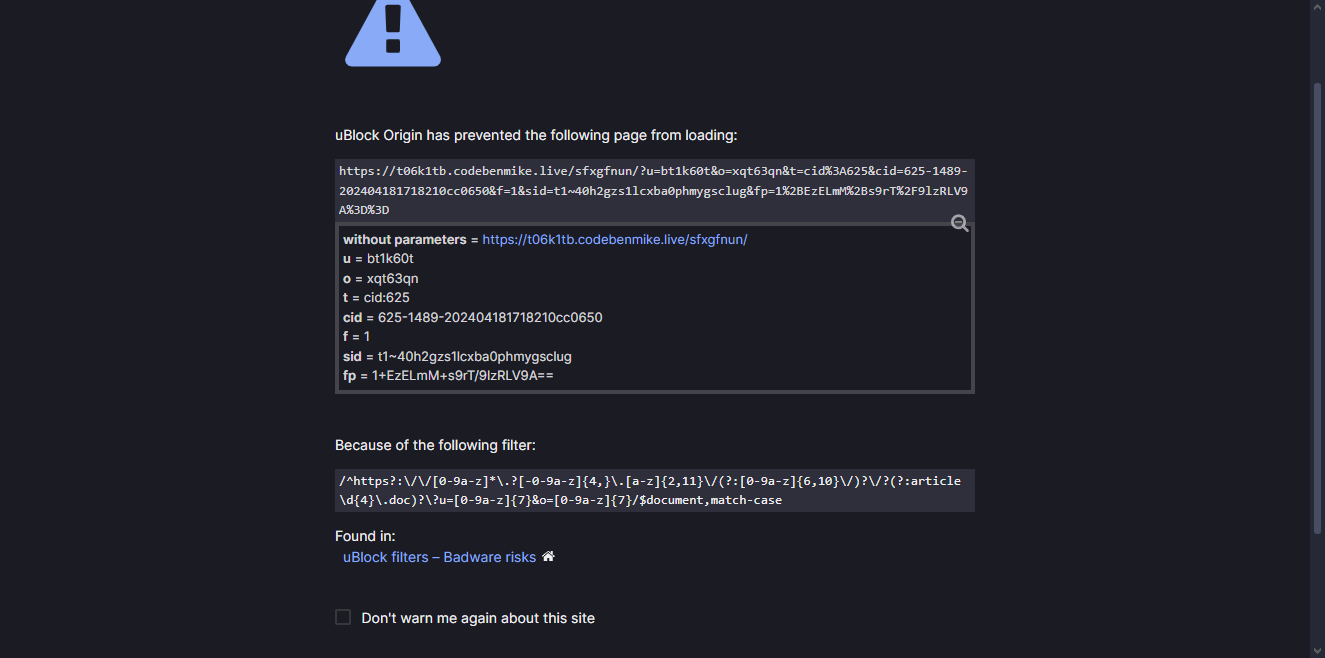1325x658 pixels.
Task: Collapse URL details with the magnifier icon
Action: [959, 224]
